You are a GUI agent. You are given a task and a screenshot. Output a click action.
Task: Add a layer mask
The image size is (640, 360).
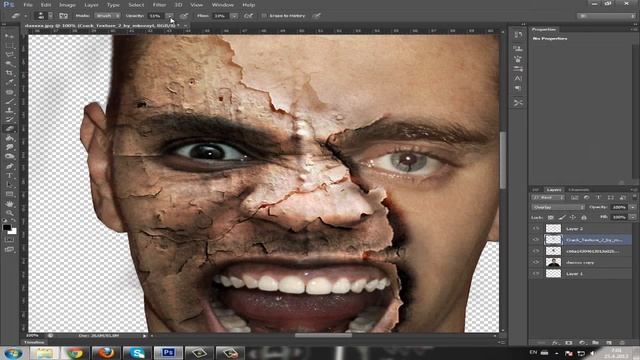pyautogui.click(x=569, y=343)
